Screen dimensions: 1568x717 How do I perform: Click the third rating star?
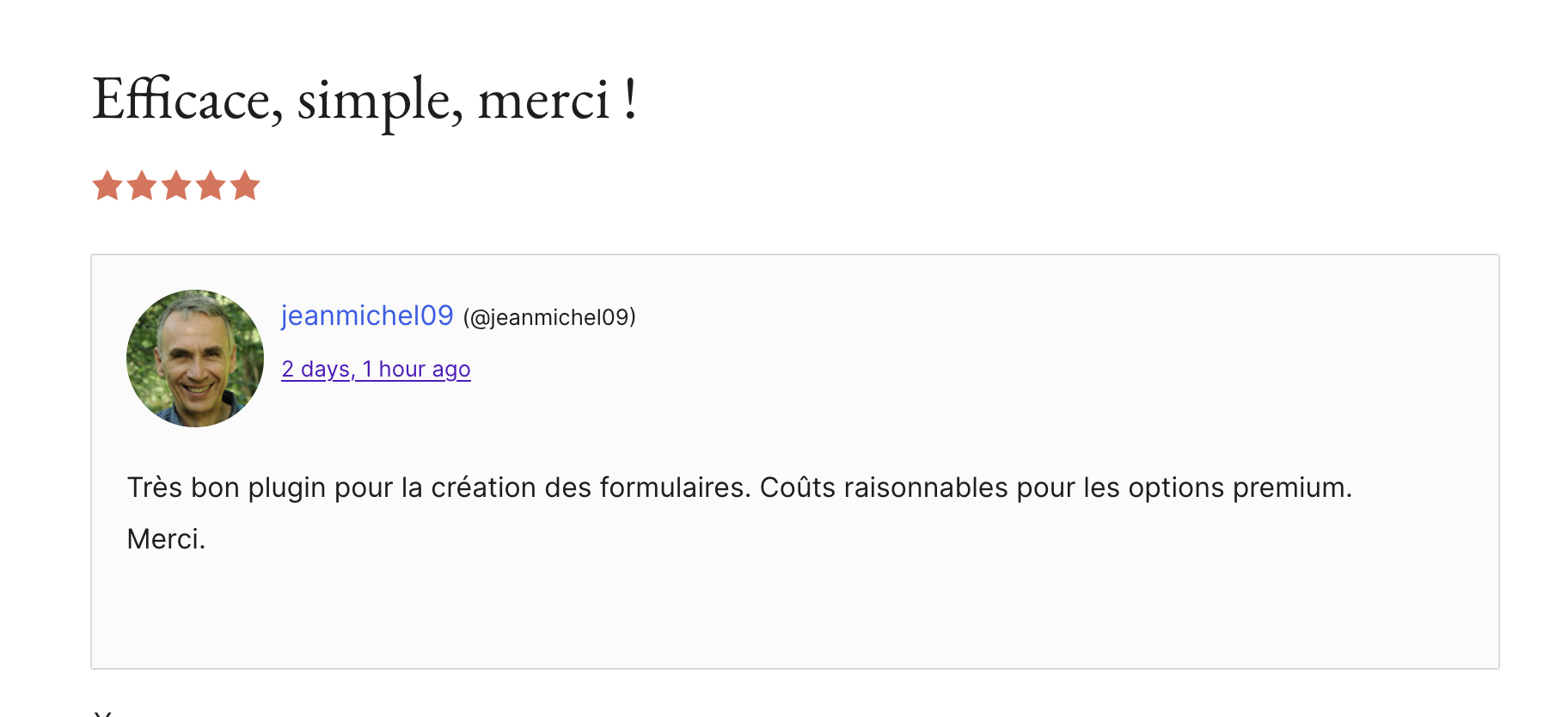(x=176, y=186)
